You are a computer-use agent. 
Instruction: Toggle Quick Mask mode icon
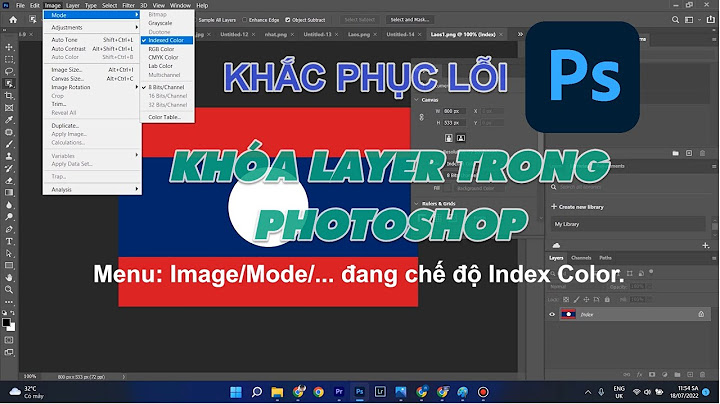click(9, 340)
